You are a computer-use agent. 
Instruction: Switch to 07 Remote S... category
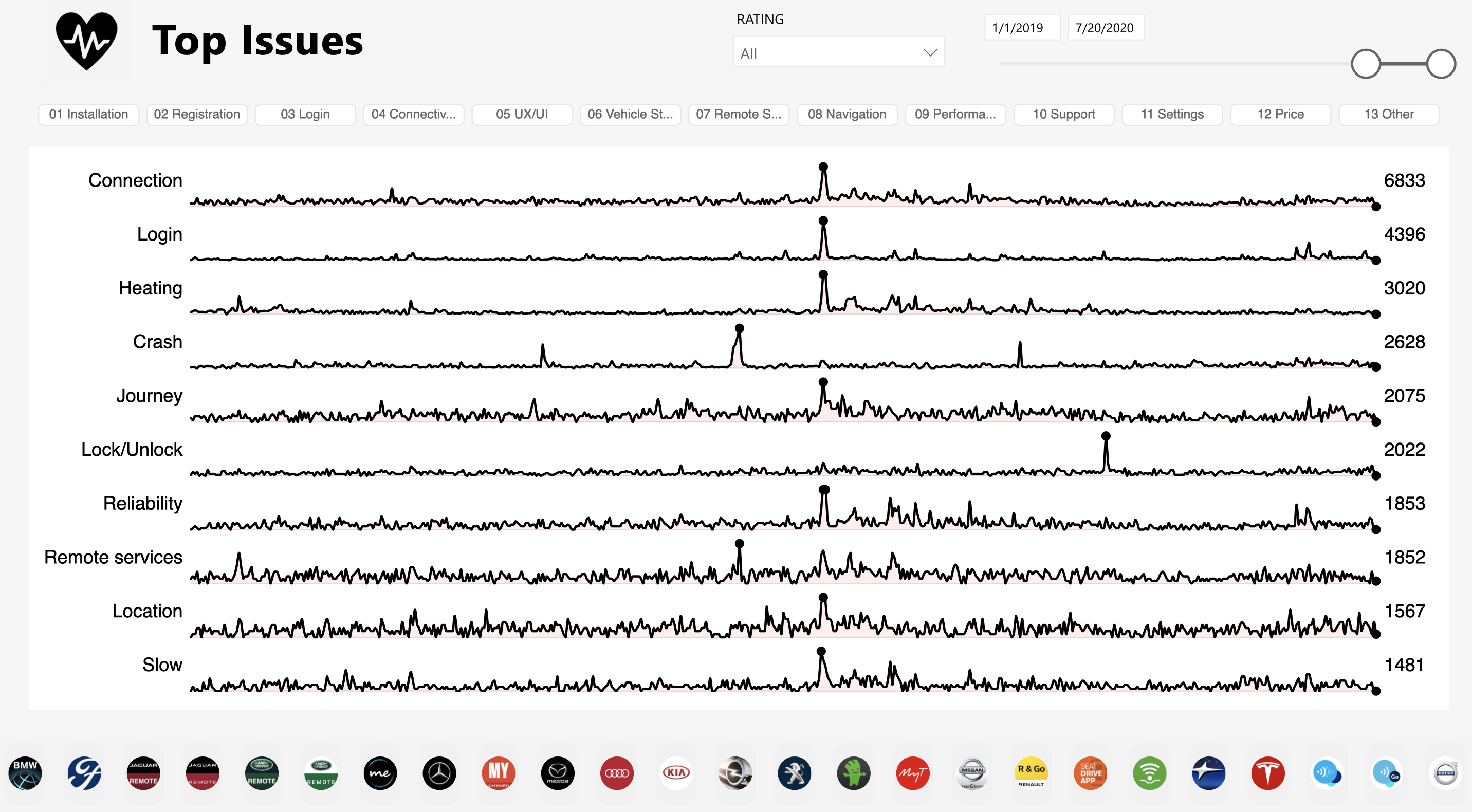(738, 114)
